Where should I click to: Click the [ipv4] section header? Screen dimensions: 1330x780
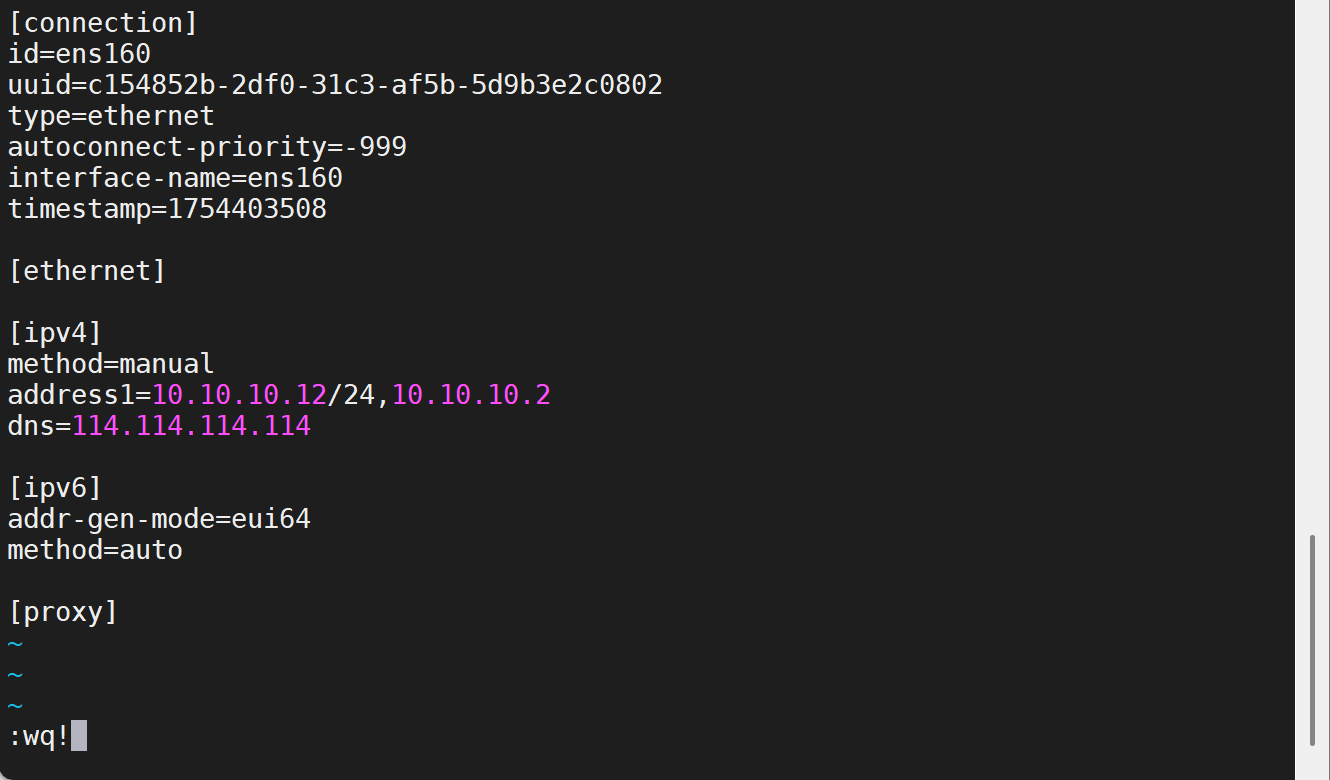click(x=55, y=333)
